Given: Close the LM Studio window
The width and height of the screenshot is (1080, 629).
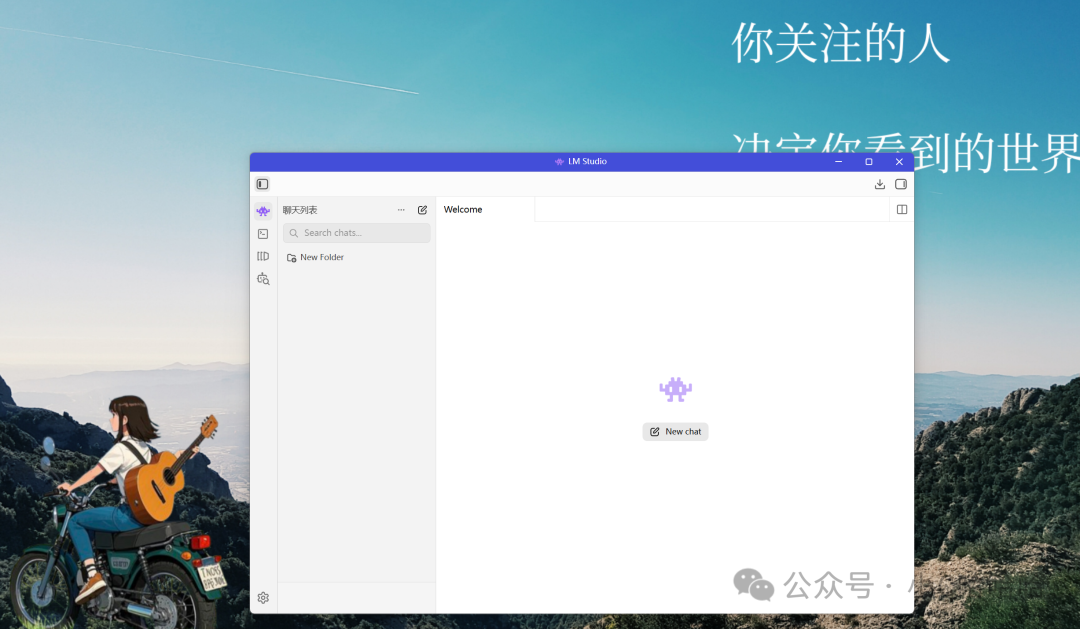Looking at the screenshot, I should pos(899,162).
